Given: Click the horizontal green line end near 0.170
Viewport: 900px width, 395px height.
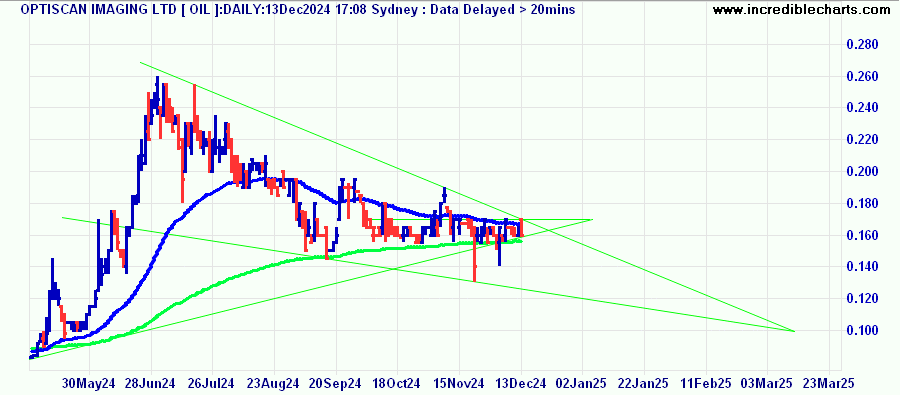Looking at the screenshot, I should coord(591,219).
